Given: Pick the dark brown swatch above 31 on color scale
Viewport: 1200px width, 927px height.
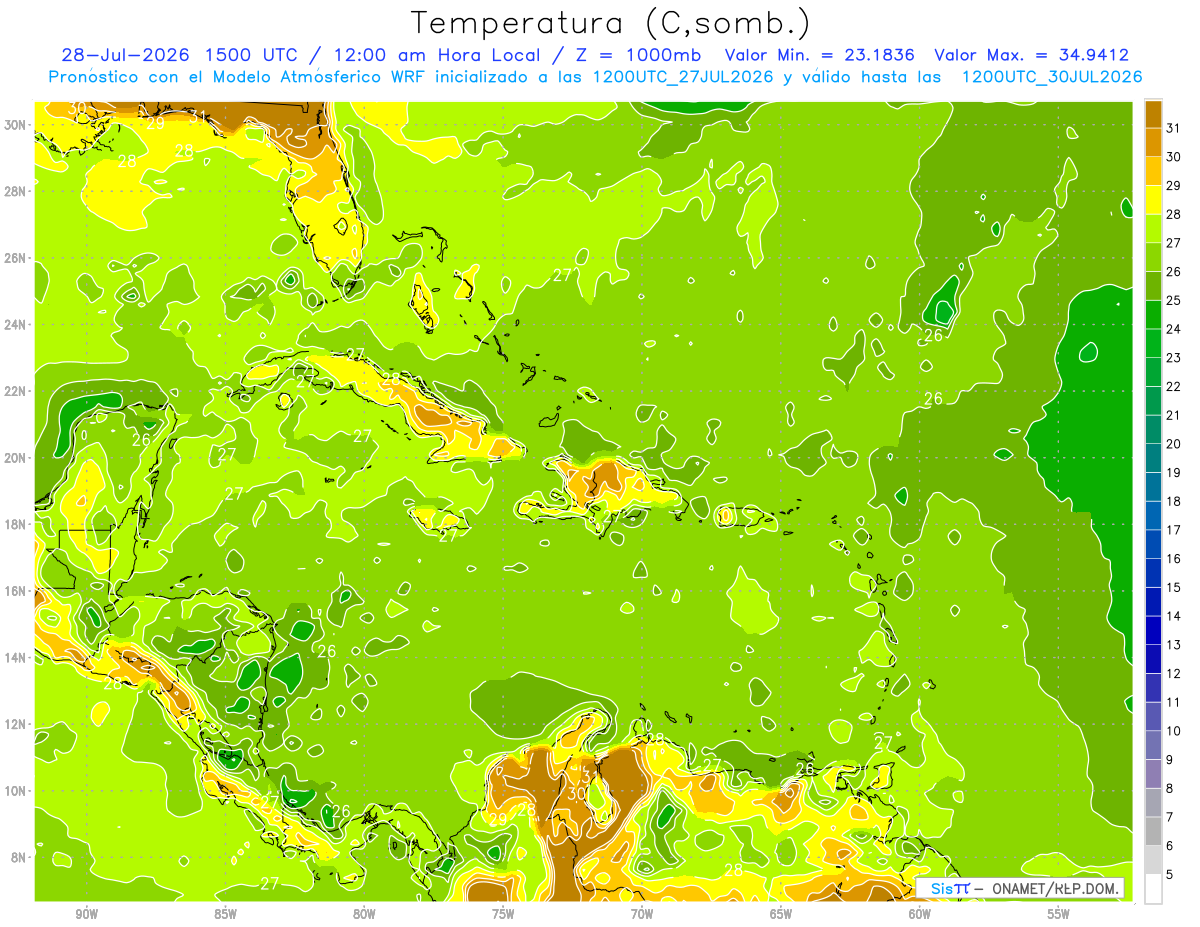Looking at the screenshot, I should (x=1153, y=114).
